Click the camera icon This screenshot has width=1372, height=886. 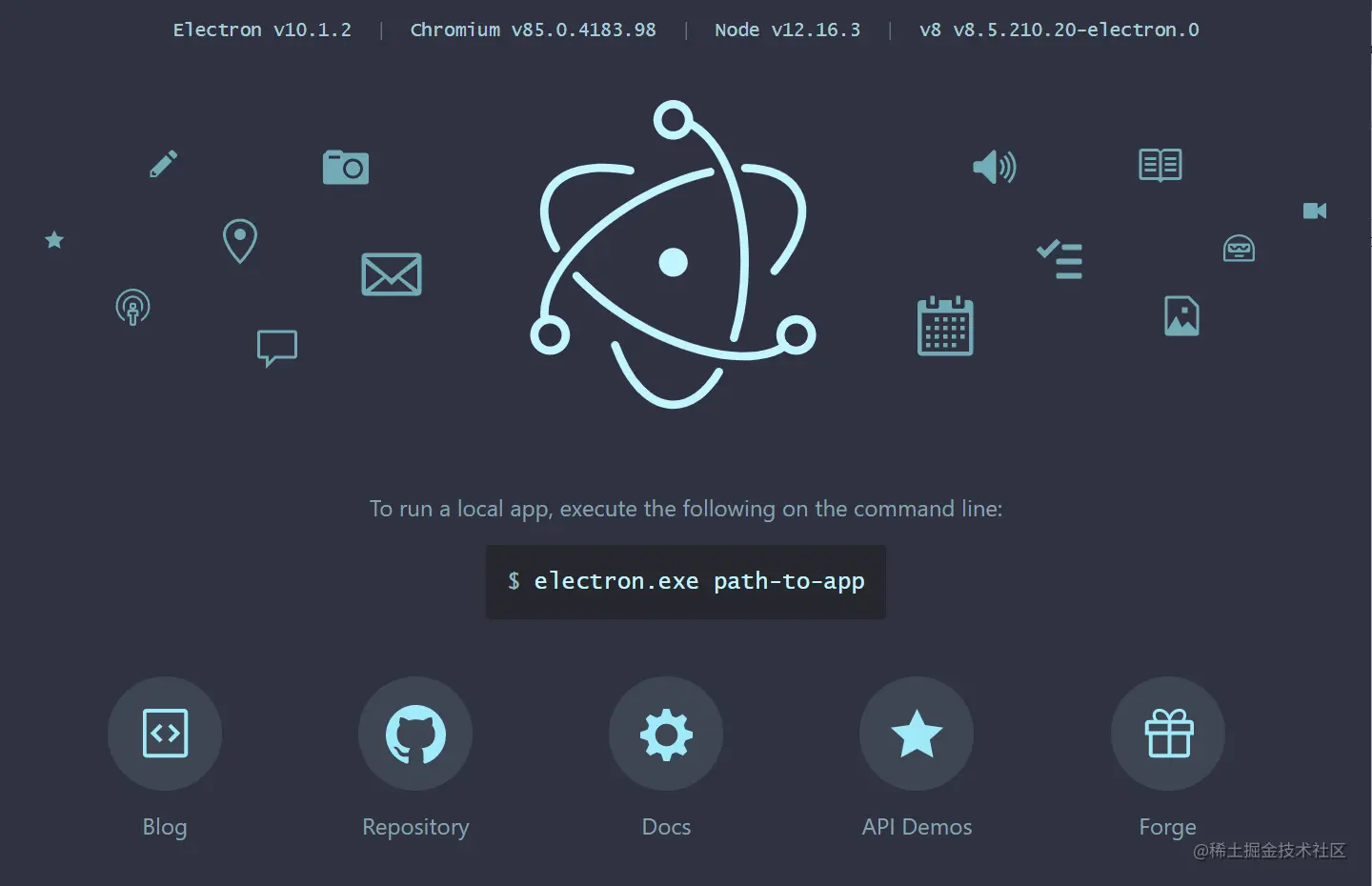tap(346, 167)
